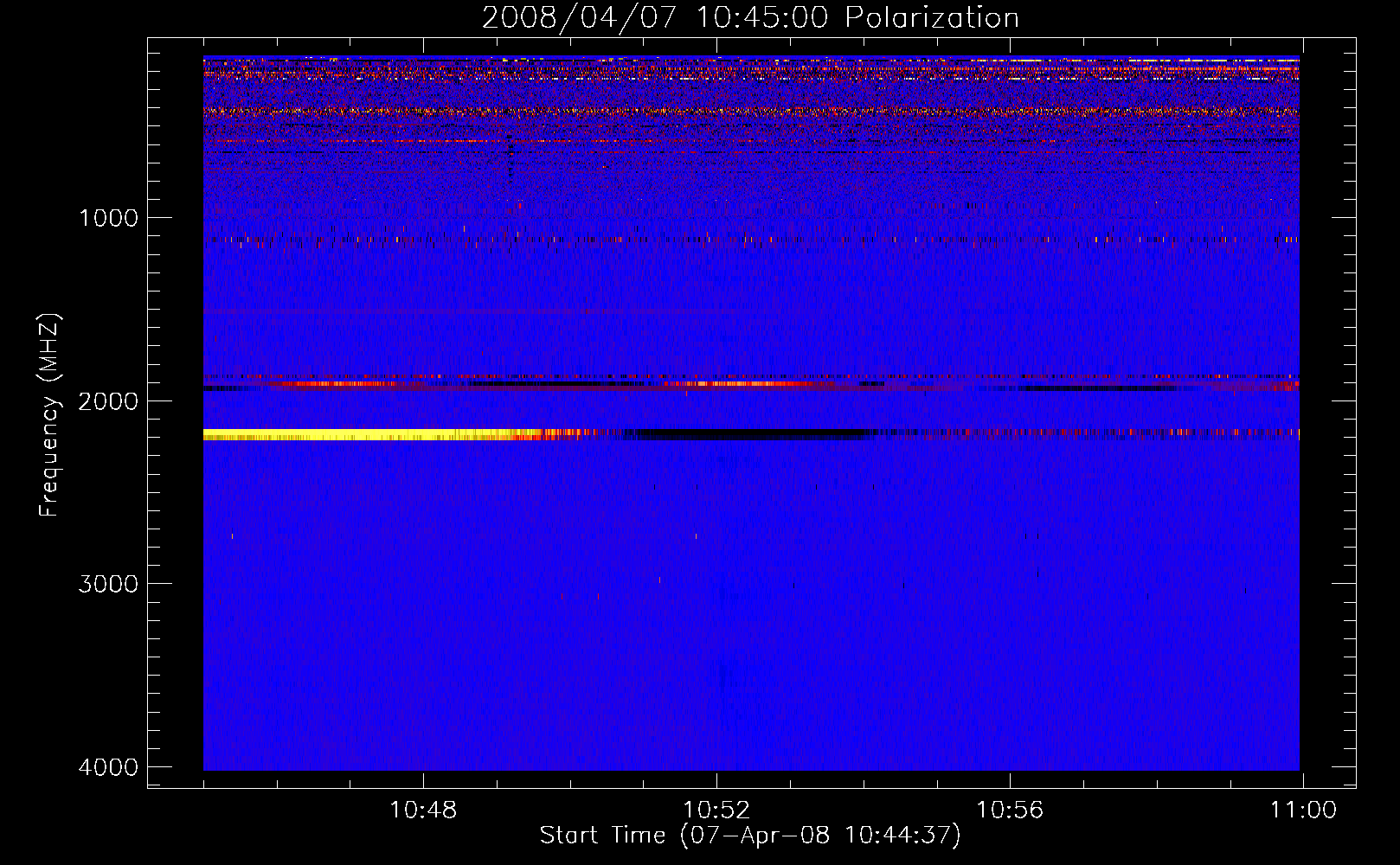Click the 10:56 time axis label
Image resolution: width=1400 pixels, height=865 pixels.
tap(1010, 811)
